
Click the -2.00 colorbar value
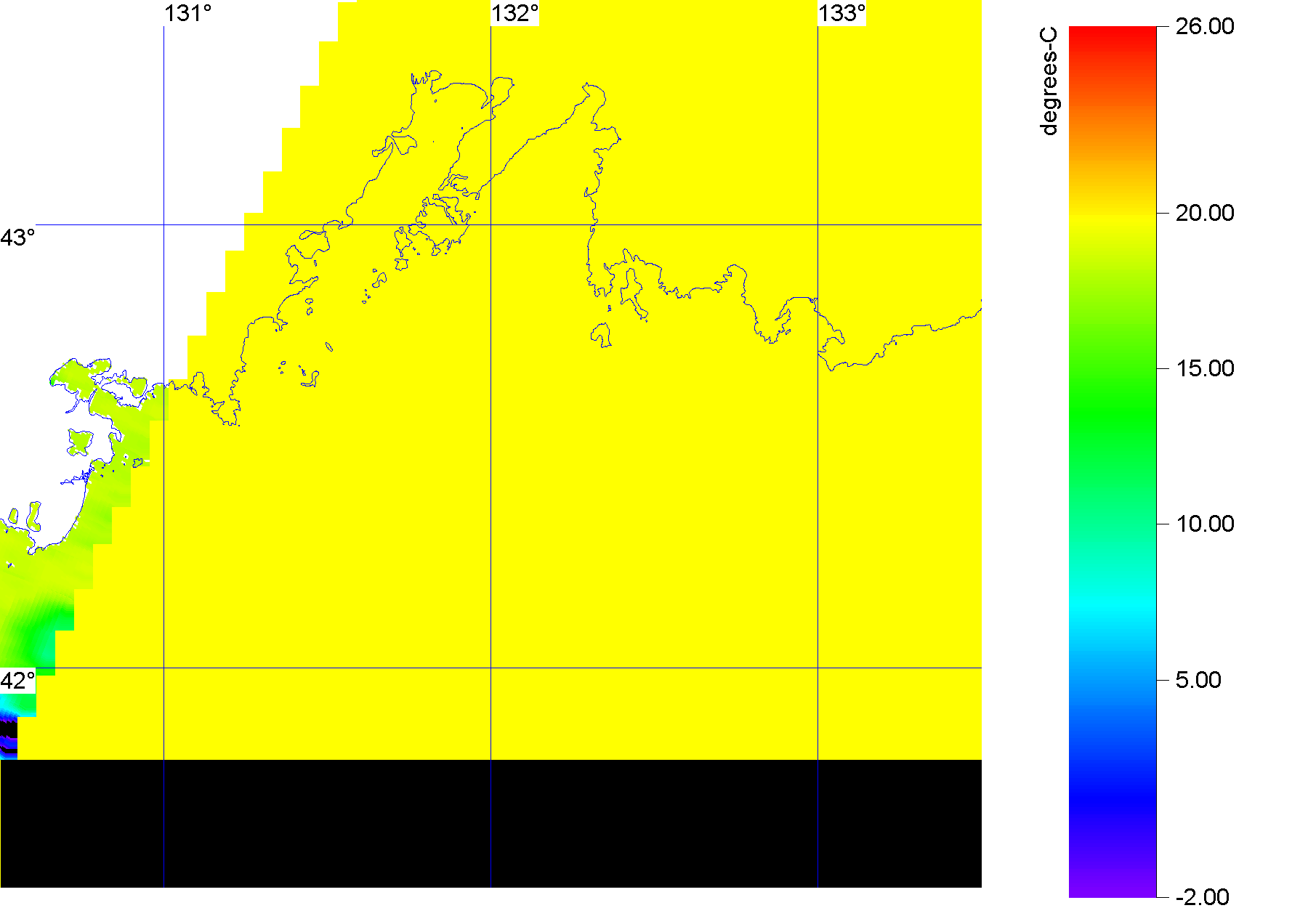pos(1202,897)
